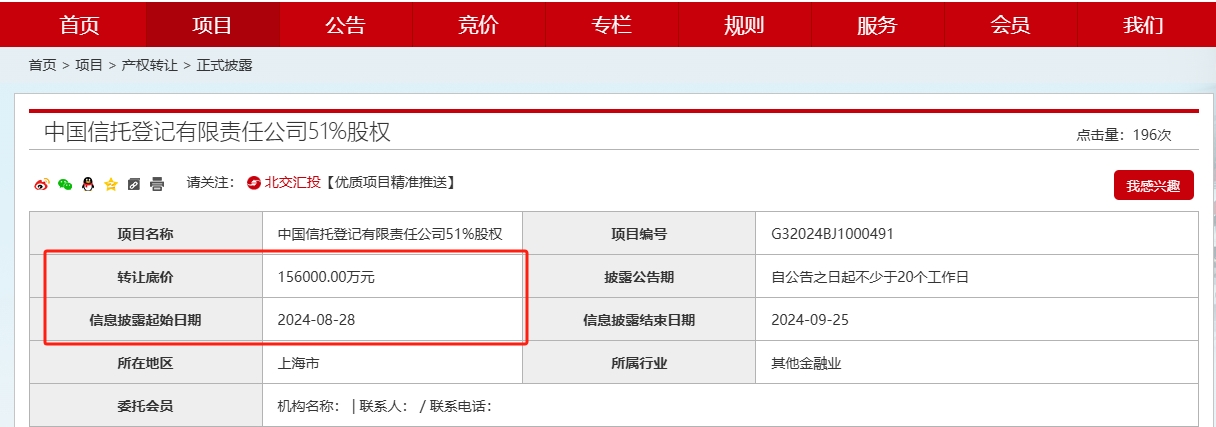
Task: Click the 北交汇投 link text
Action: pos(292,182)
